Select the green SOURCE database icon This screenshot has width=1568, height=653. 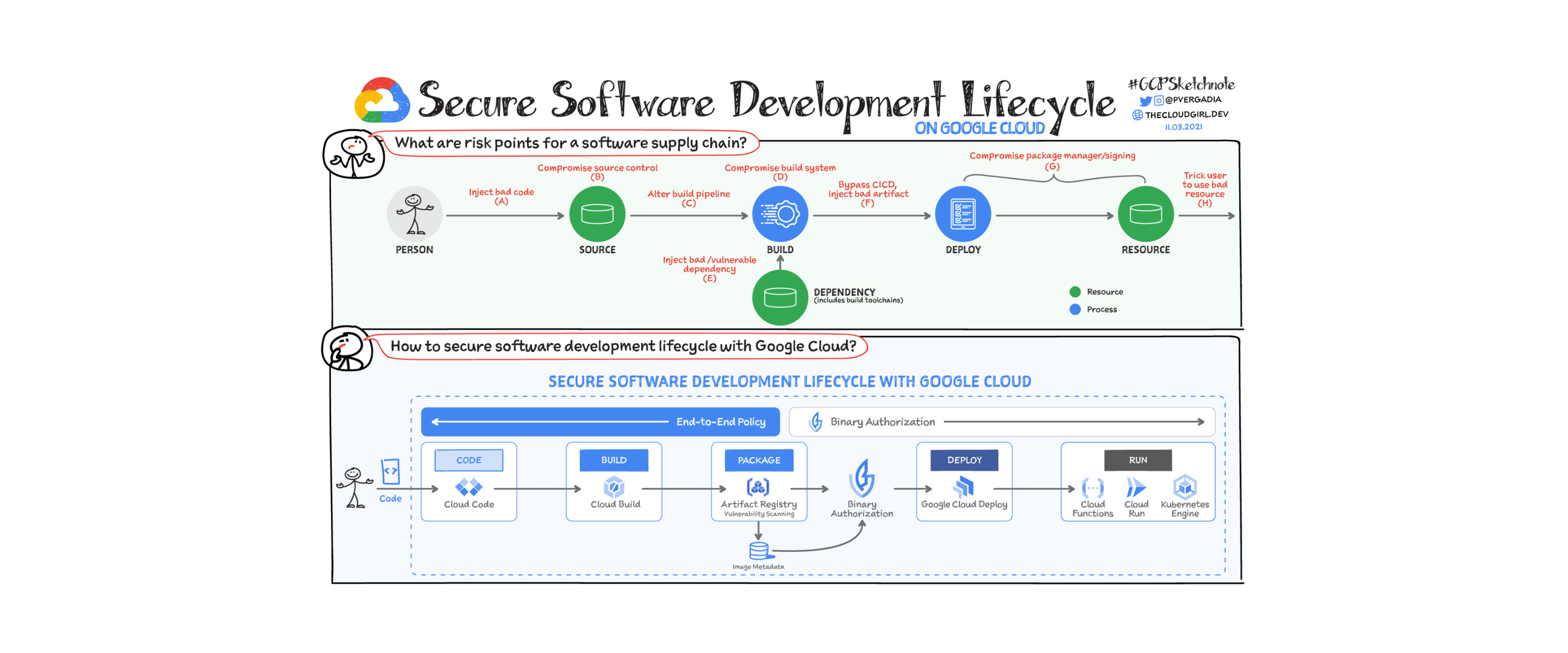pyautogui.click(x=597, y=214)
